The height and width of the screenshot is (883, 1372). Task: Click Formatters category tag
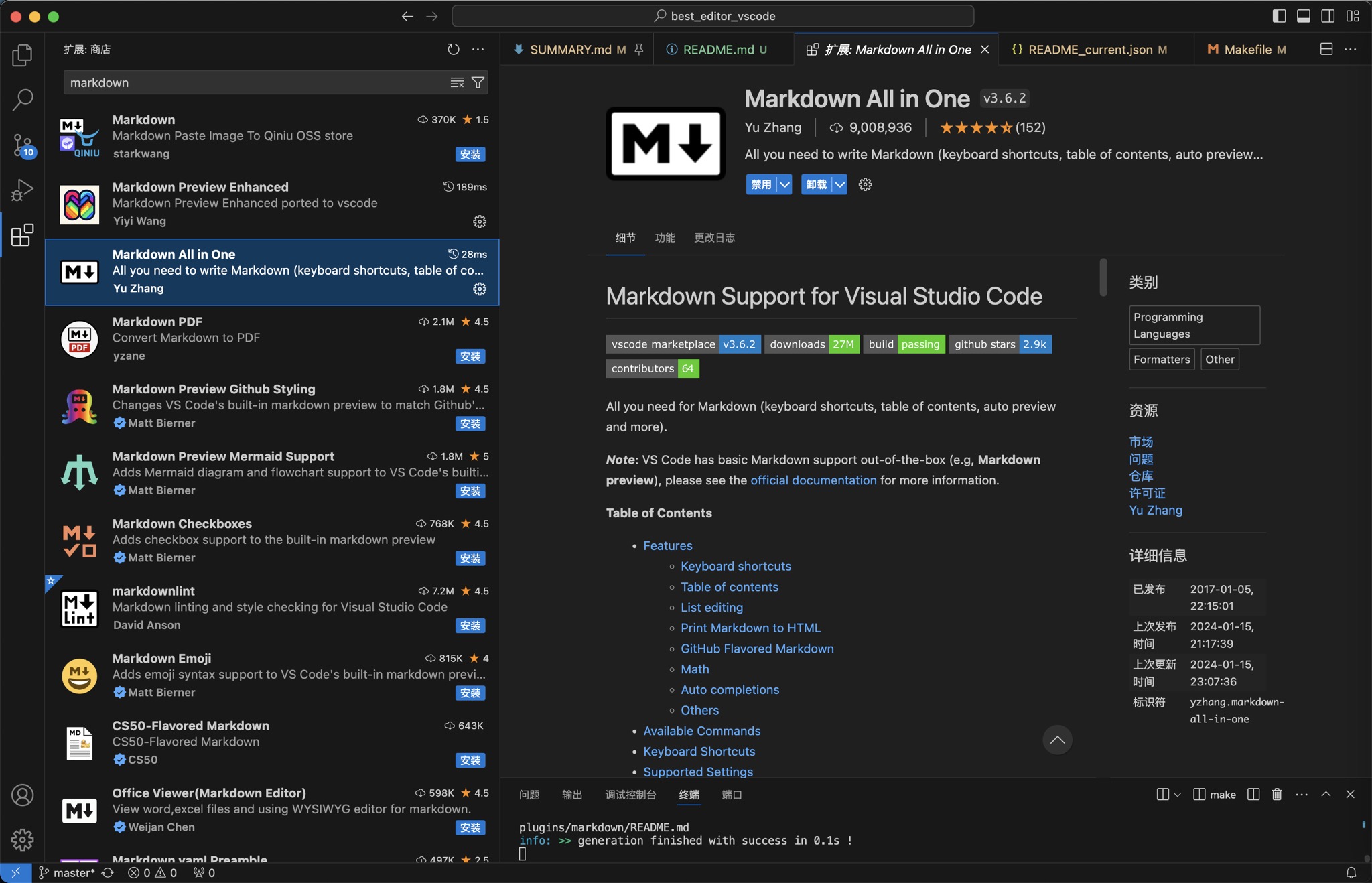1162,360
